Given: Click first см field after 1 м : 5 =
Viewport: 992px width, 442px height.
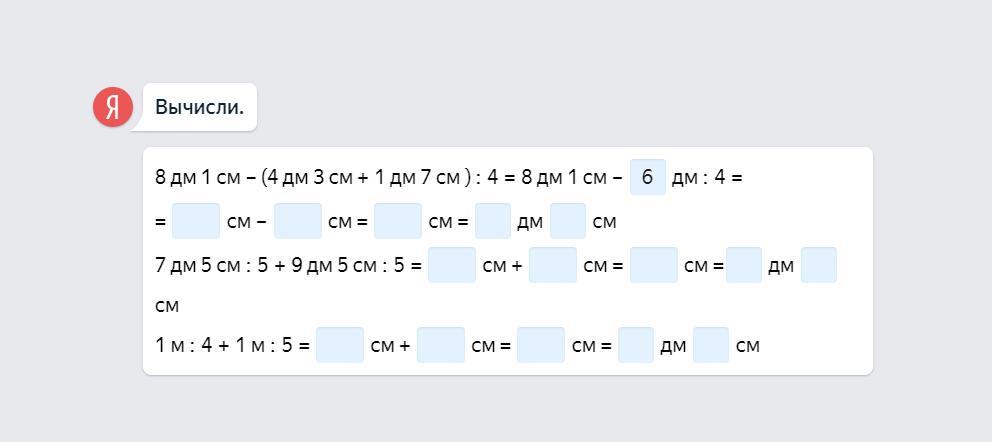Looking at the screenshot, I should (340, 345).
